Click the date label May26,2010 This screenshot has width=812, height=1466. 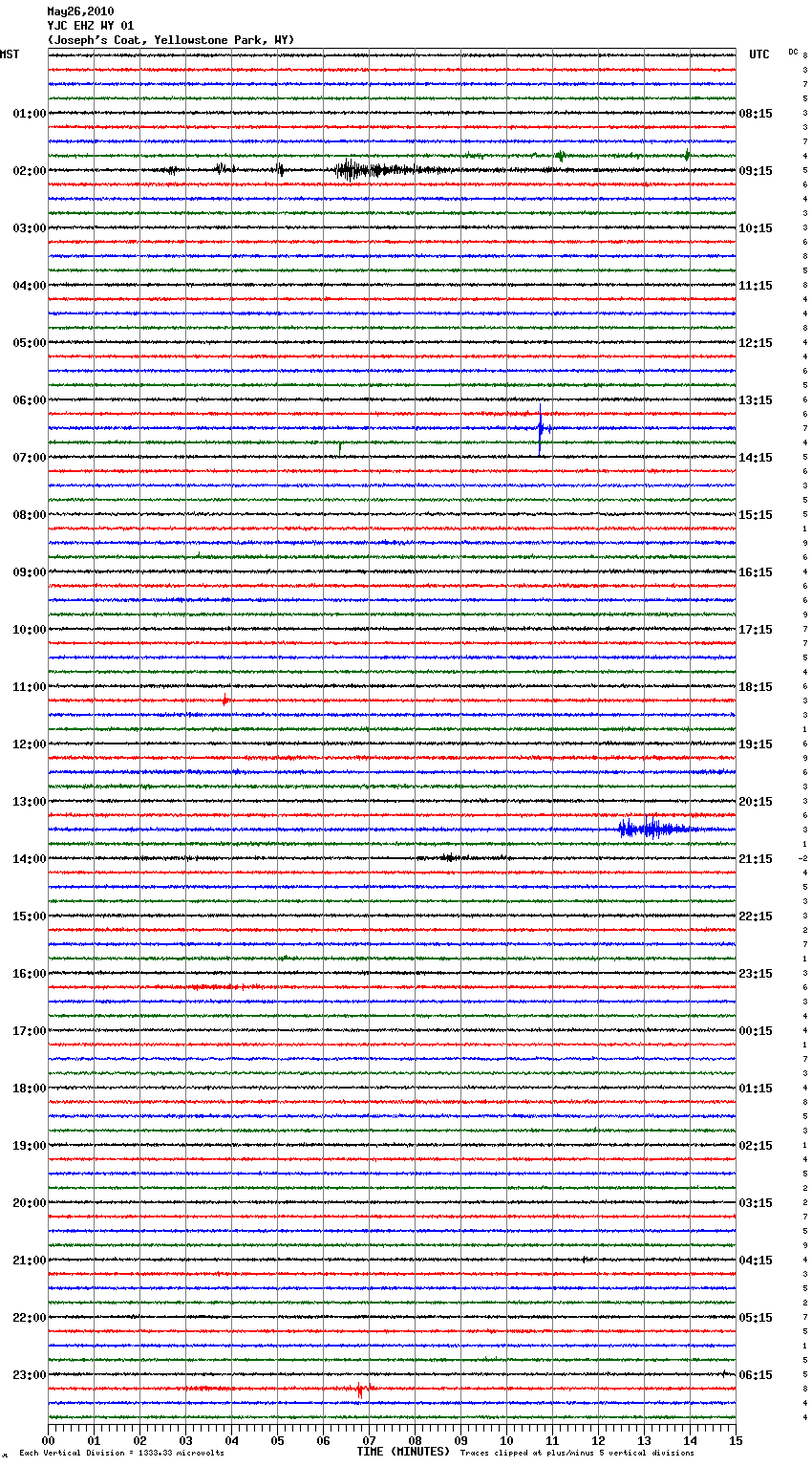80,11
